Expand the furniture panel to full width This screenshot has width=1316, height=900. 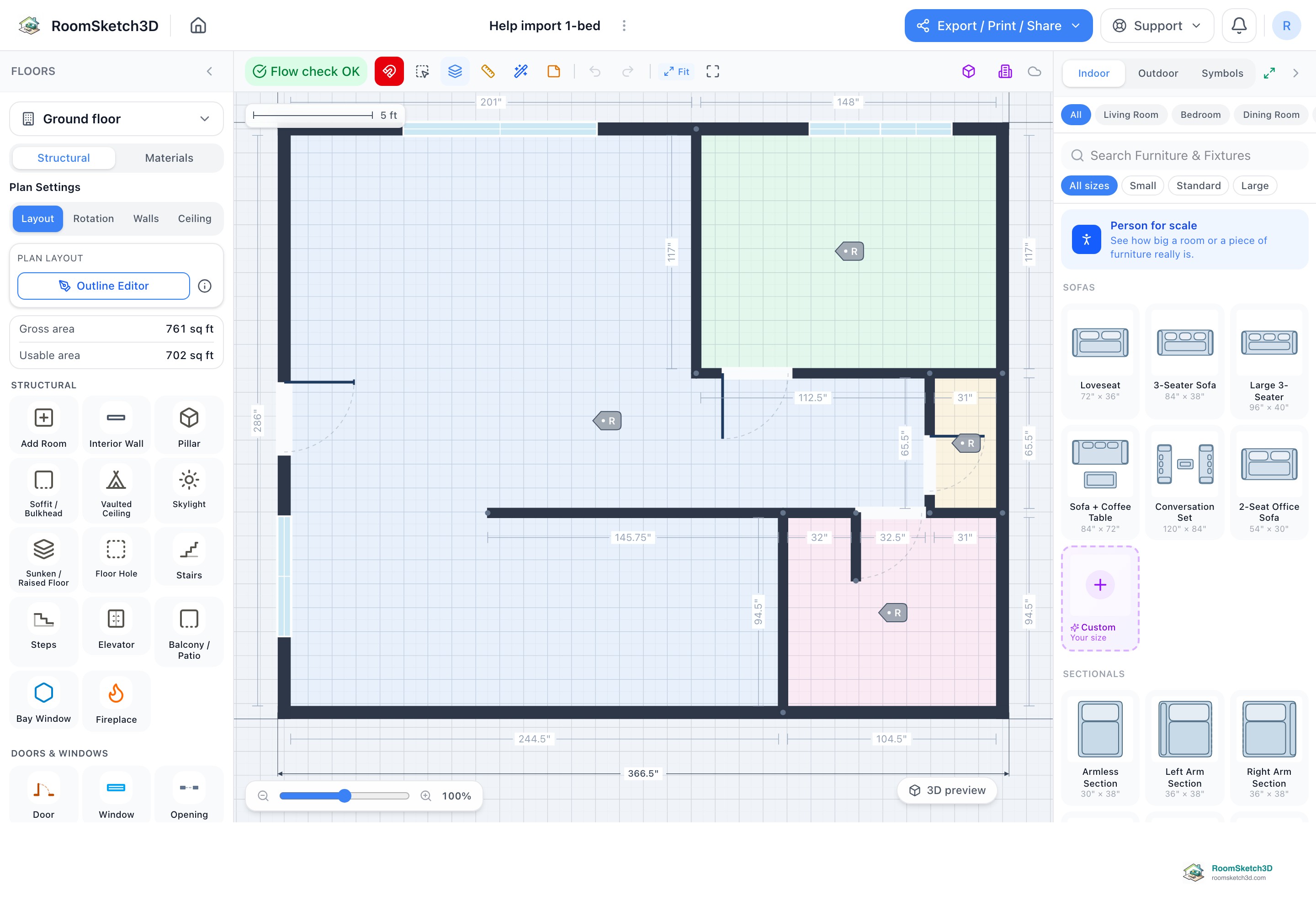pos(1269,73)
